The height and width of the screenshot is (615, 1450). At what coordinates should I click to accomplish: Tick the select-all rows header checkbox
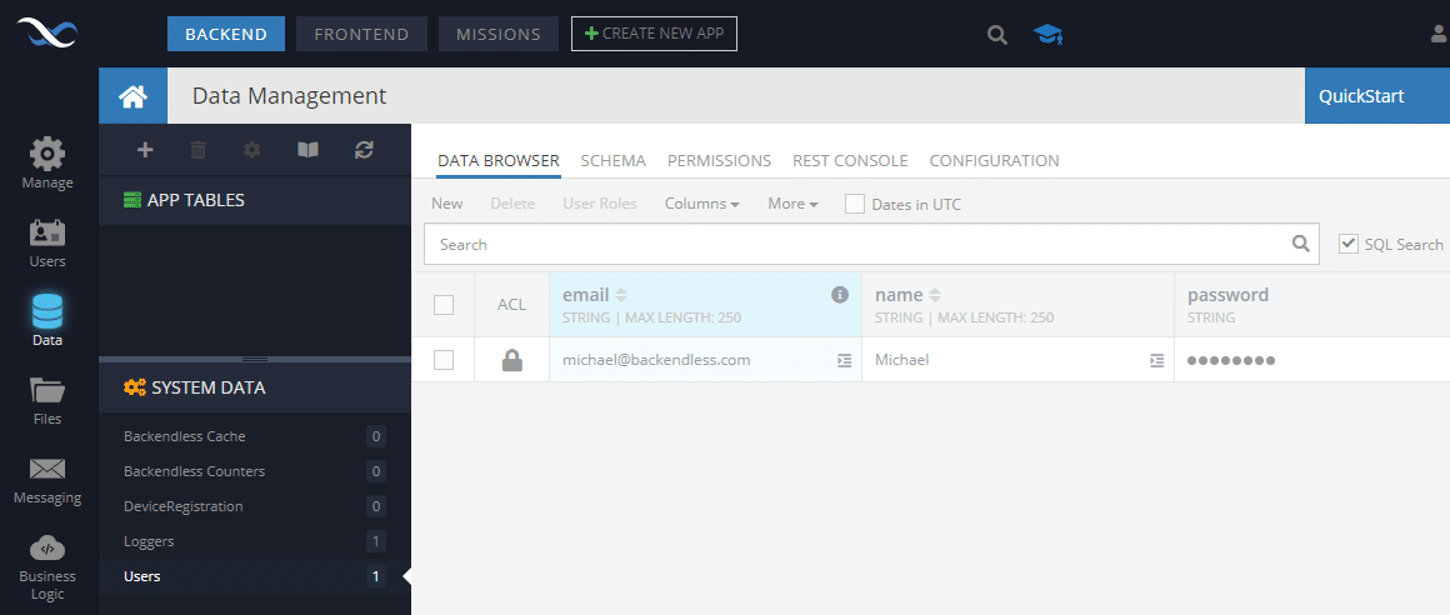pyautogui.click(x=444, y=305)
